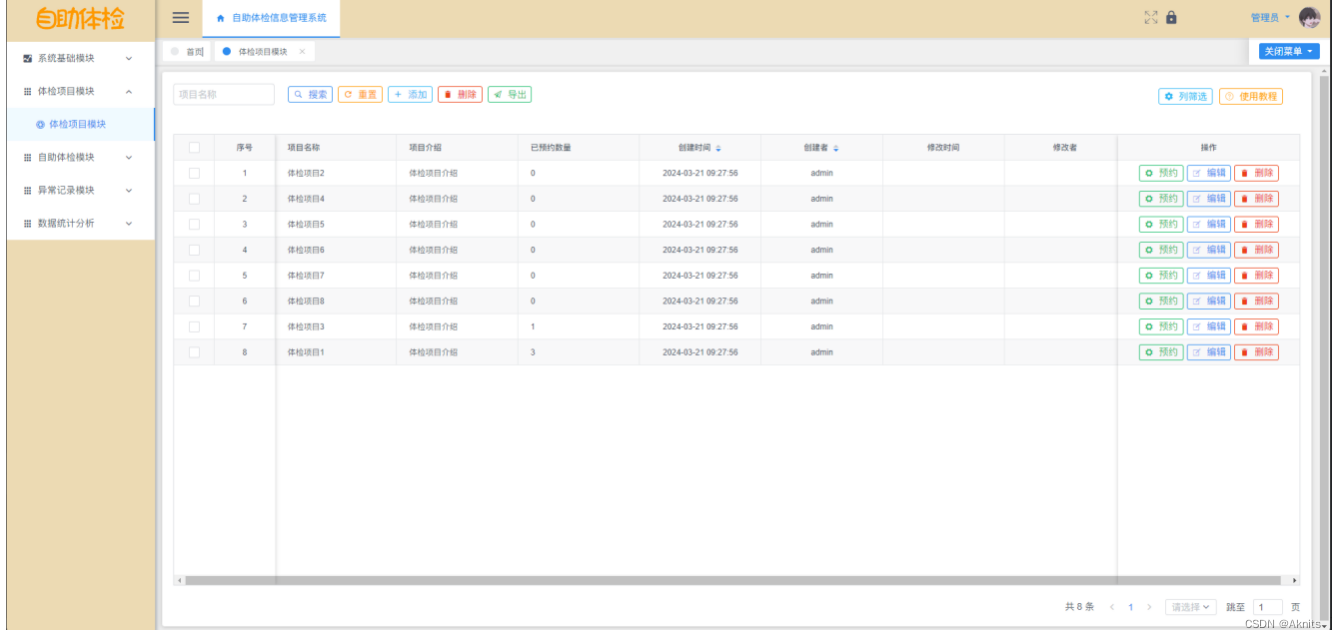Open the 列筛选 column filter

click(1185, 96)
